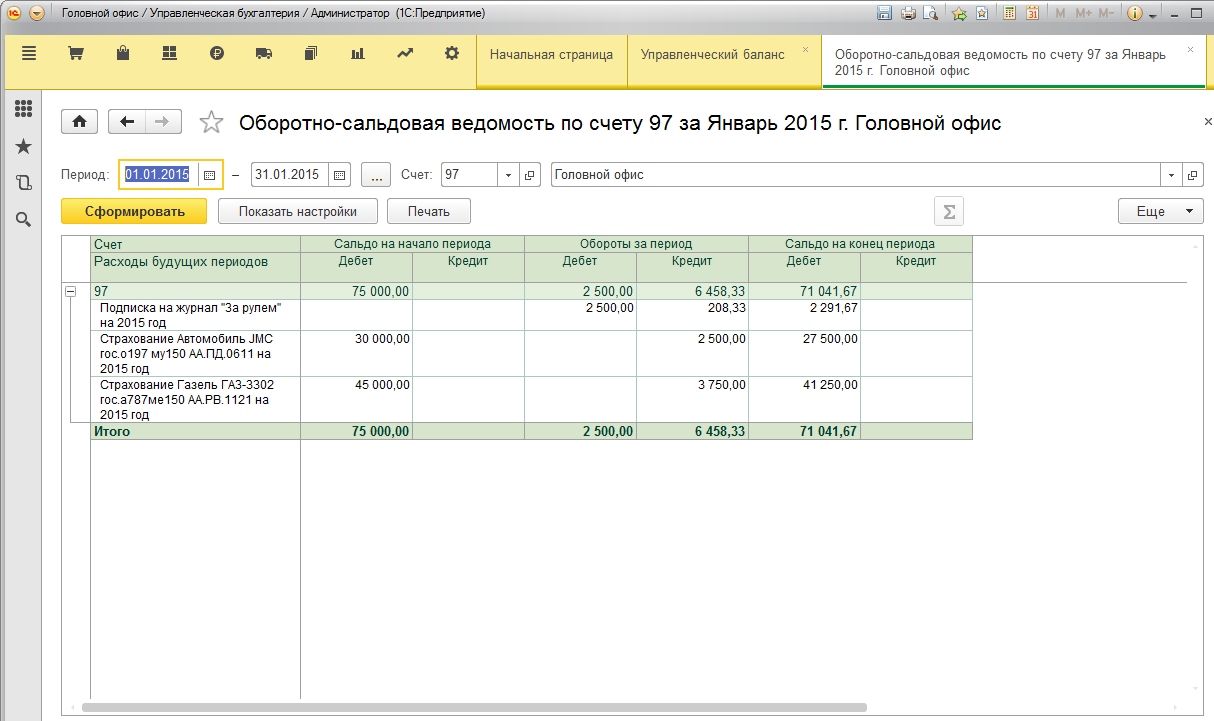Open the organization selection form button
Image resolution: width=1214 pixels, height=721 pixels.
[x=1193, y=174]
